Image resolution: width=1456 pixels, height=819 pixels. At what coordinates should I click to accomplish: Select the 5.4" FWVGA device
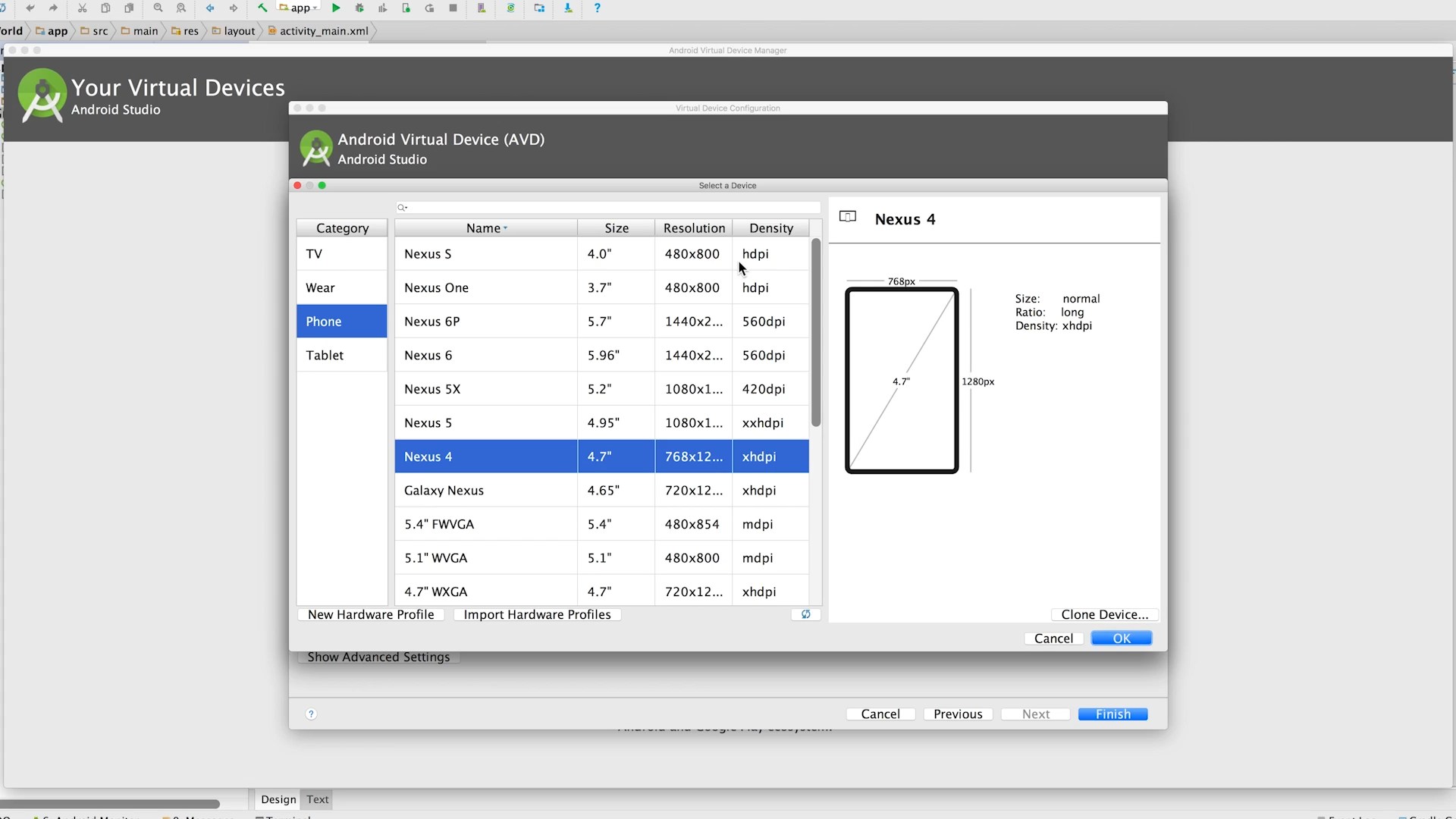click(x=602, y=524)
